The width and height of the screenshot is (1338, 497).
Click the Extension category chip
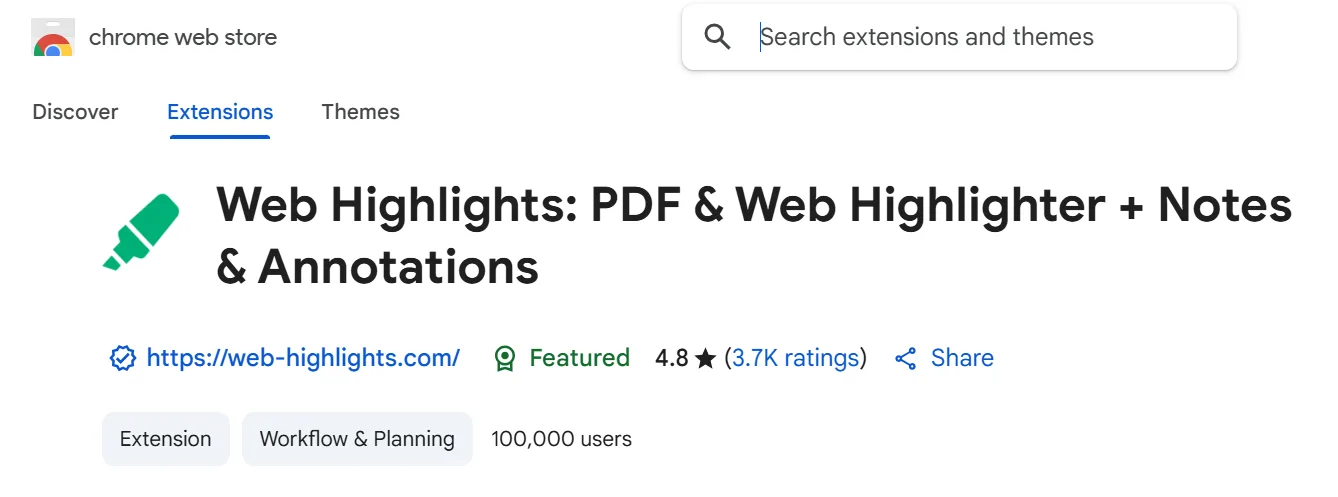(x=166, y=439)
